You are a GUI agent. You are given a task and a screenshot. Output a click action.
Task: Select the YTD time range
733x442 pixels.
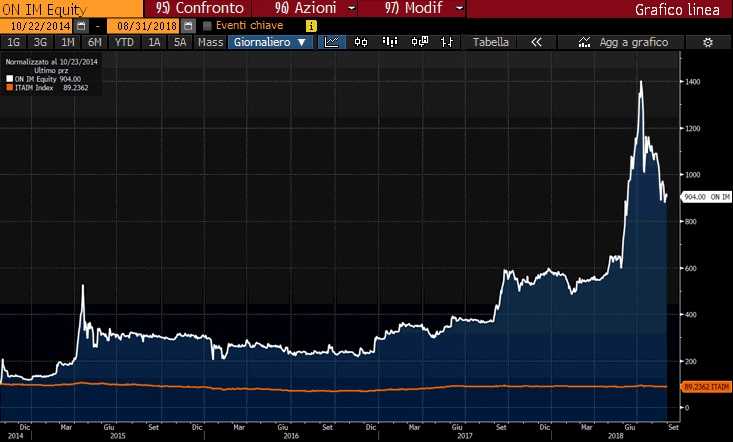pyautogui.click(x=124, y=42)
